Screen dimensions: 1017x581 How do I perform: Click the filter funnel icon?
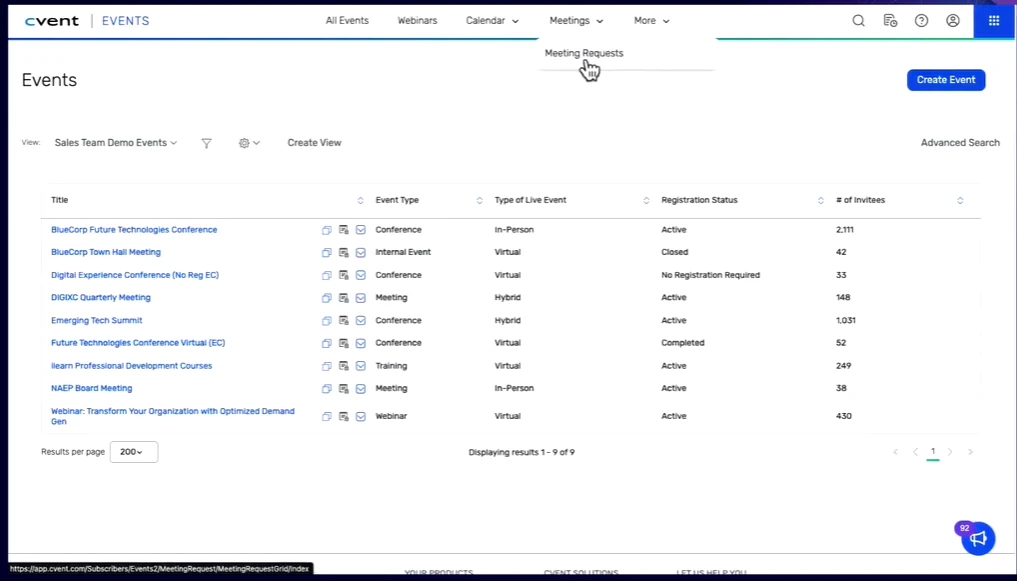(x=206, y=143)
